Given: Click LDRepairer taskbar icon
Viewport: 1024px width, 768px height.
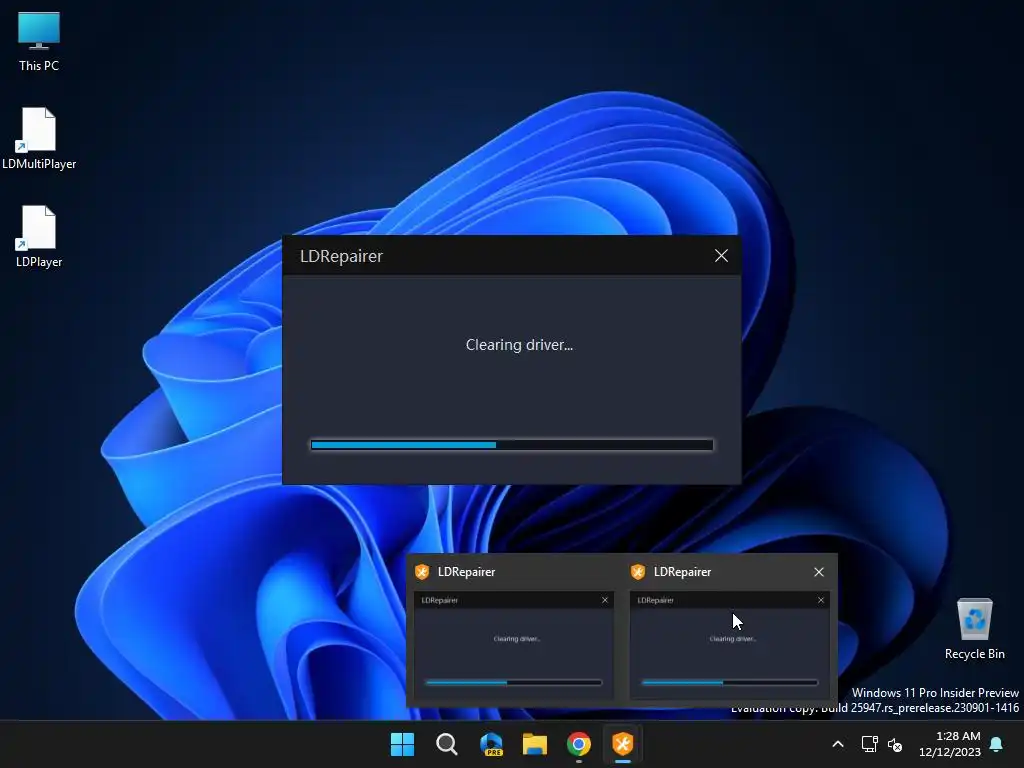Looking at the screenshot, I should pyautogui.click(x=623, y=744).
